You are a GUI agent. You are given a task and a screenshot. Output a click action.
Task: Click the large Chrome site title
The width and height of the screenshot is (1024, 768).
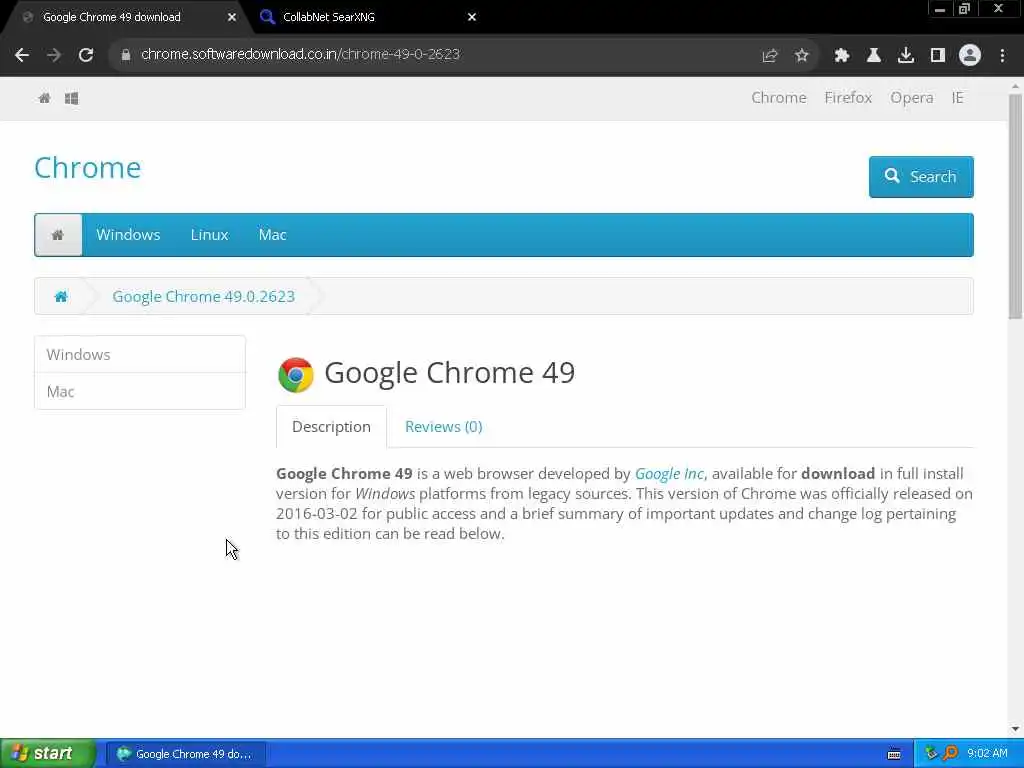click(x=88, y=168)
